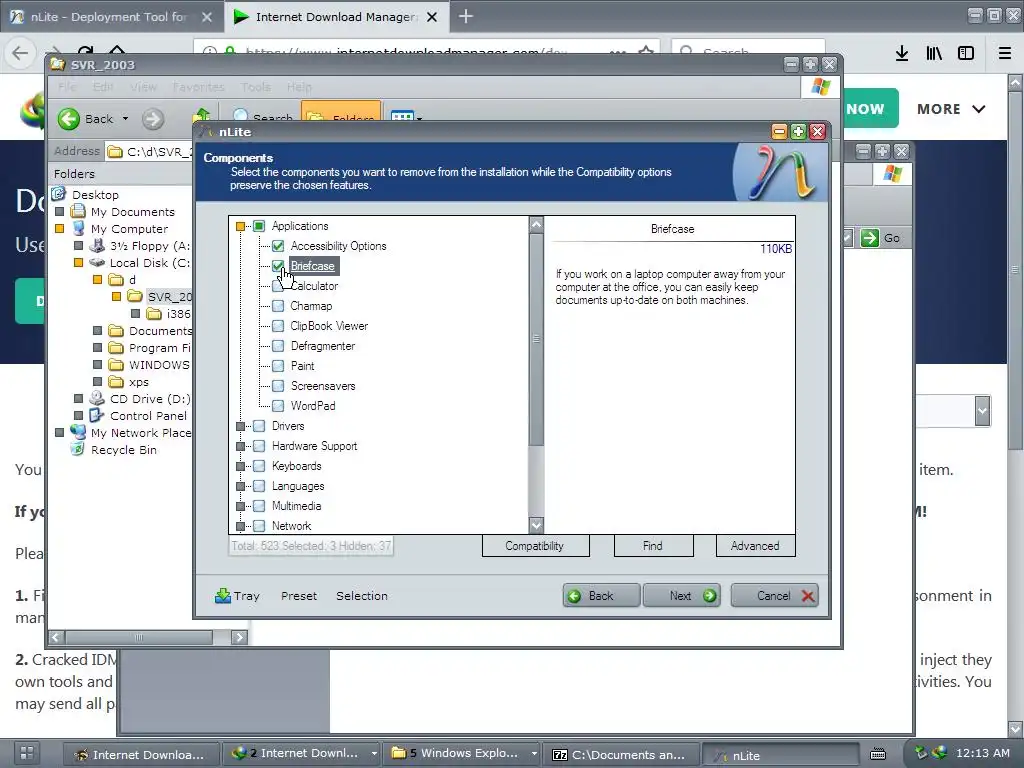Open the Recycle Bin icon in Folders tree
Image resolution: width=1024 pixels, height=768 pixels.
78,449
